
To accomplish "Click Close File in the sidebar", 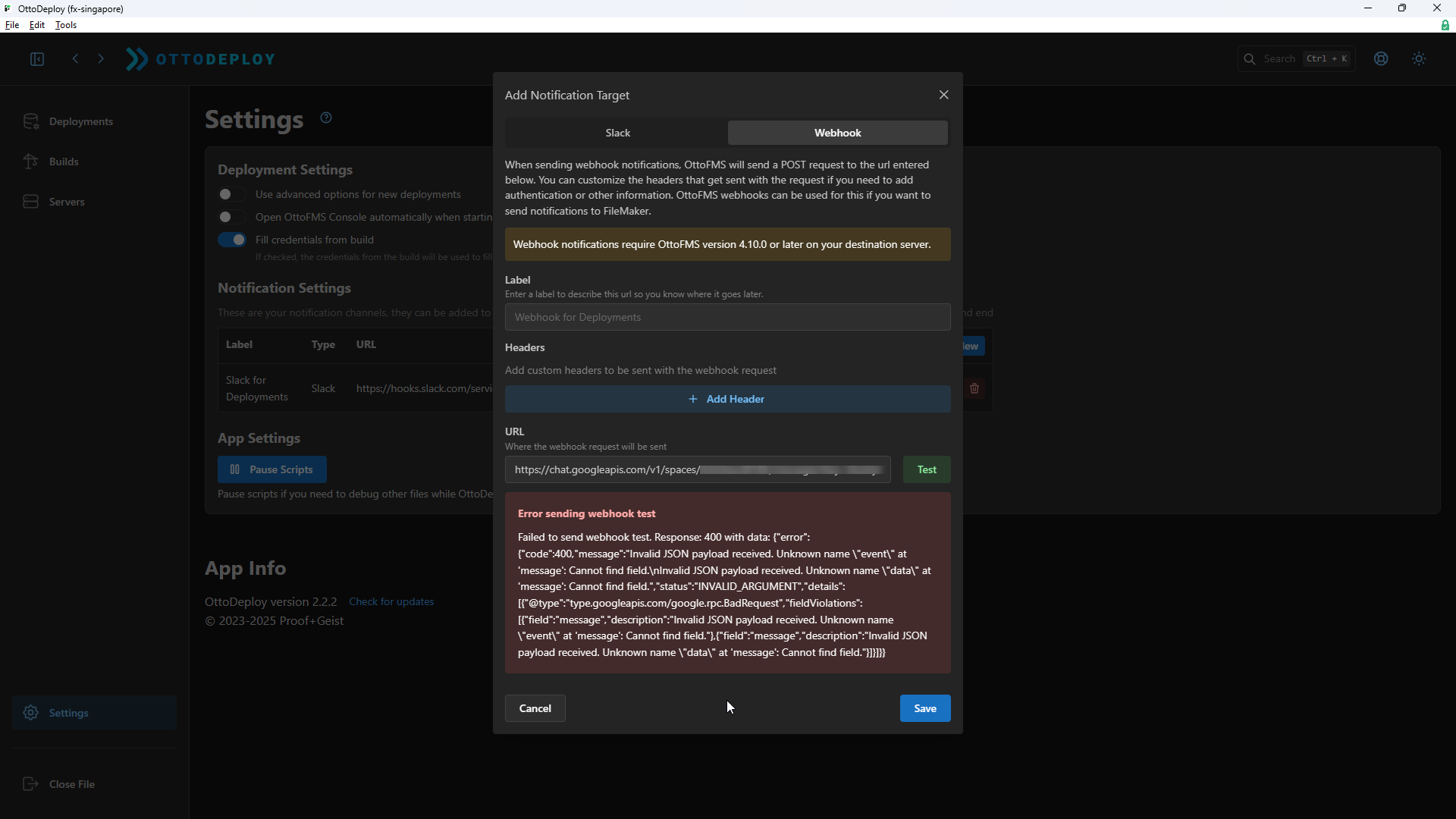I will tap(94, 784).
